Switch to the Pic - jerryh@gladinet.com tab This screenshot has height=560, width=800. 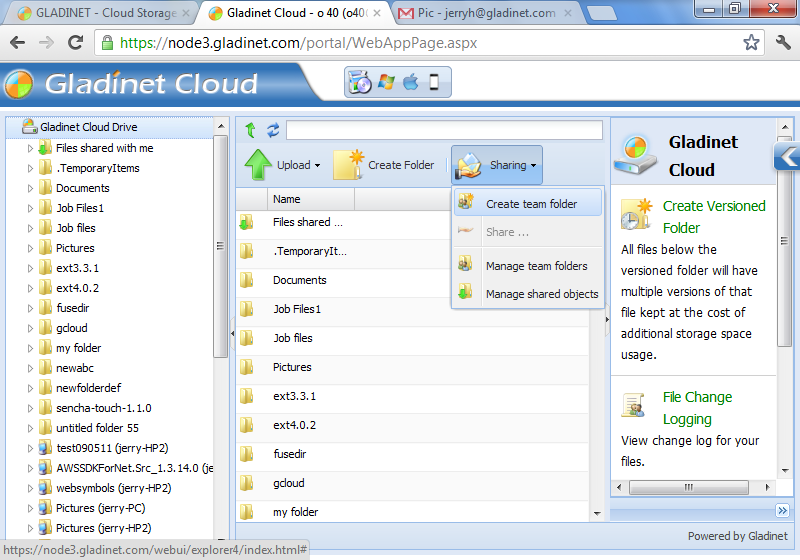coord(486,13)
